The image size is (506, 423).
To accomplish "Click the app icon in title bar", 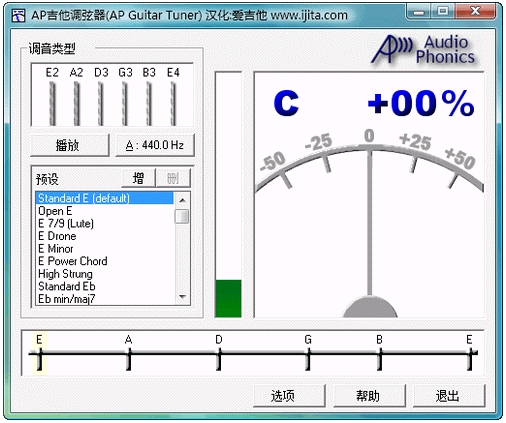I will (18, 15).
